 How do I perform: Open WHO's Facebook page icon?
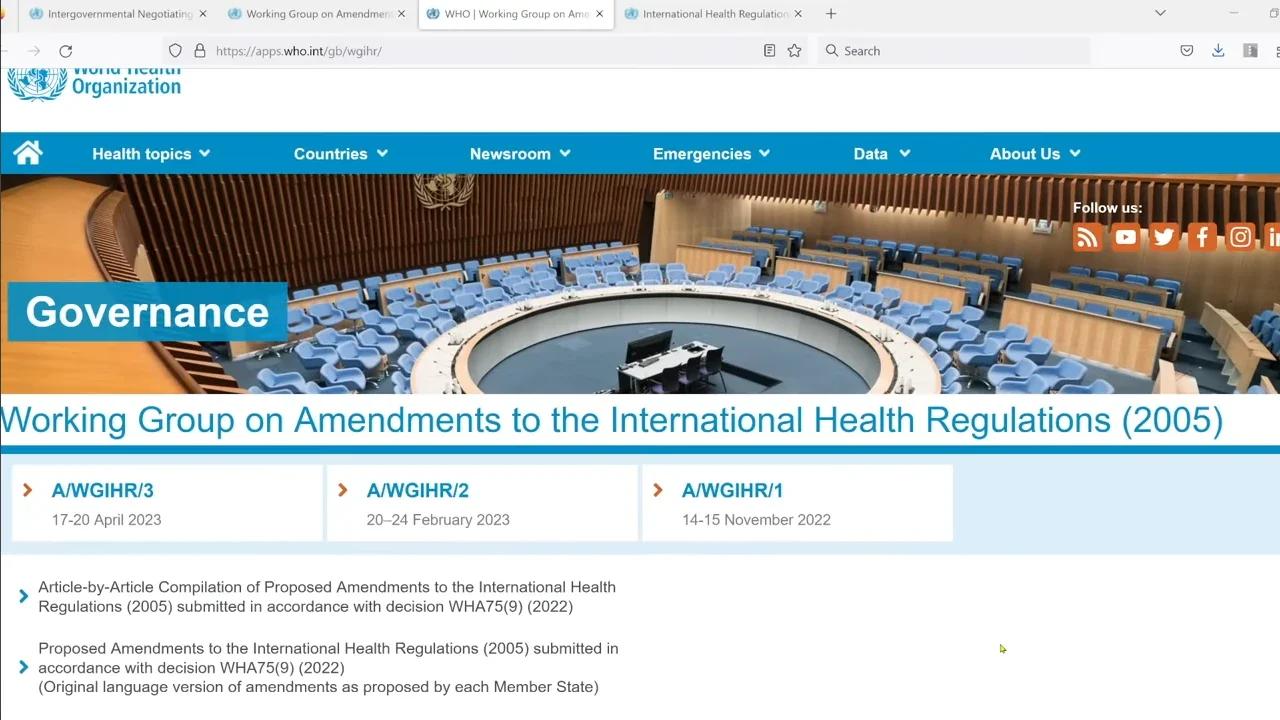1201,237
